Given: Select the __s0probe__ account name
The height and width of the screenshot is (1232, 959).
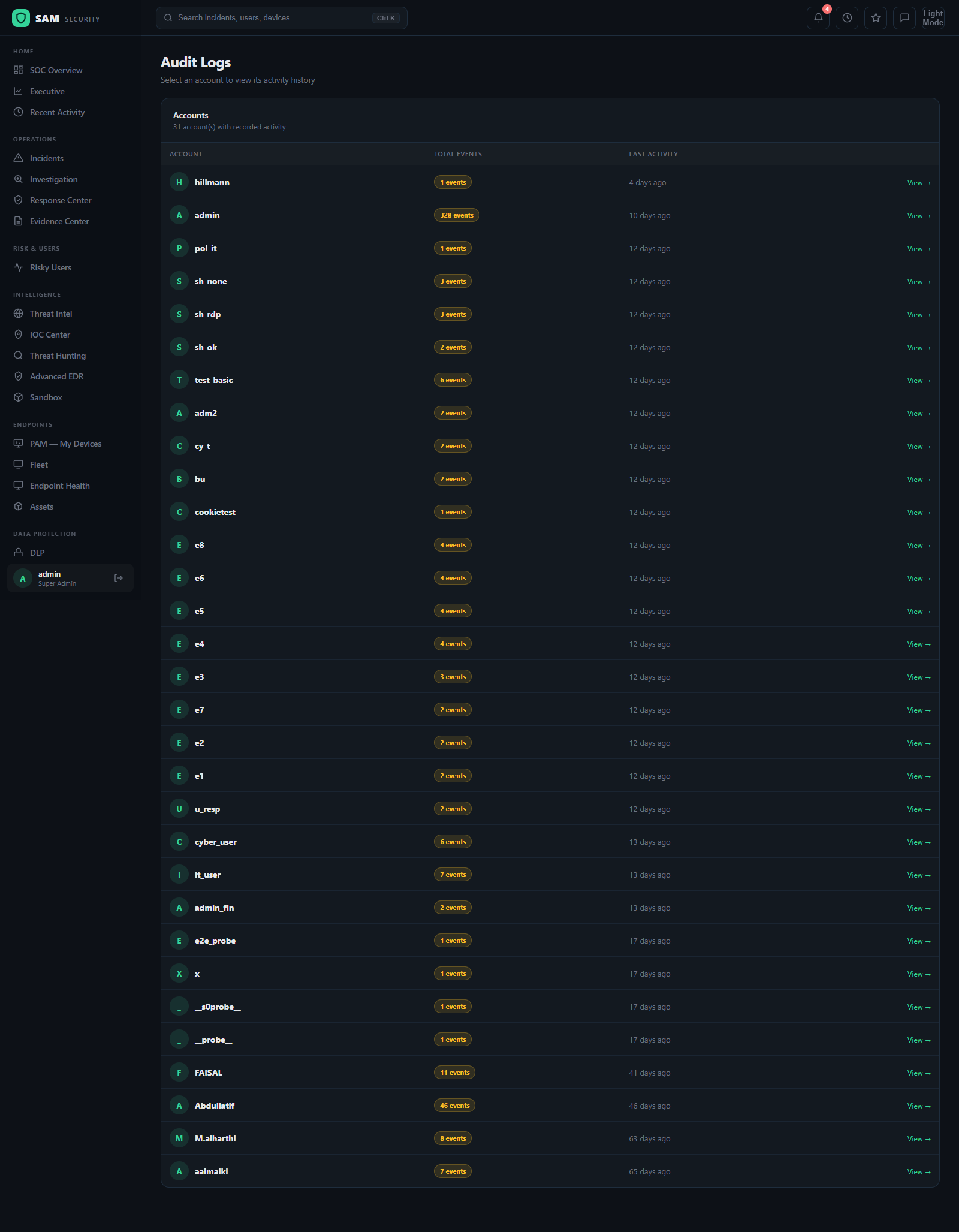Looking at the screenshot, I should (218, 1007).
